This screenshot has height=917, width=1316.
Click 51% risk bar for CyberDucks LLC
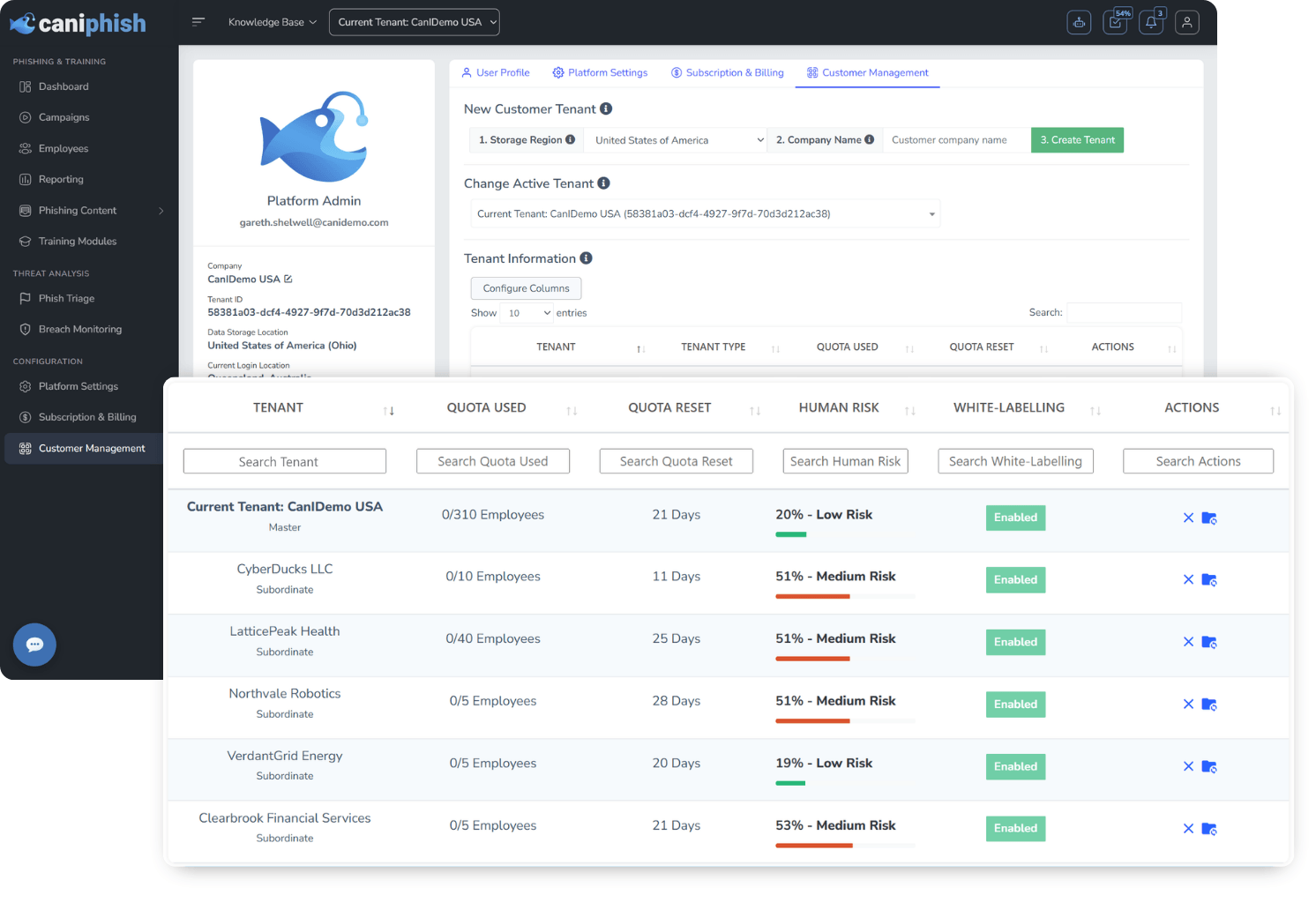845,597
